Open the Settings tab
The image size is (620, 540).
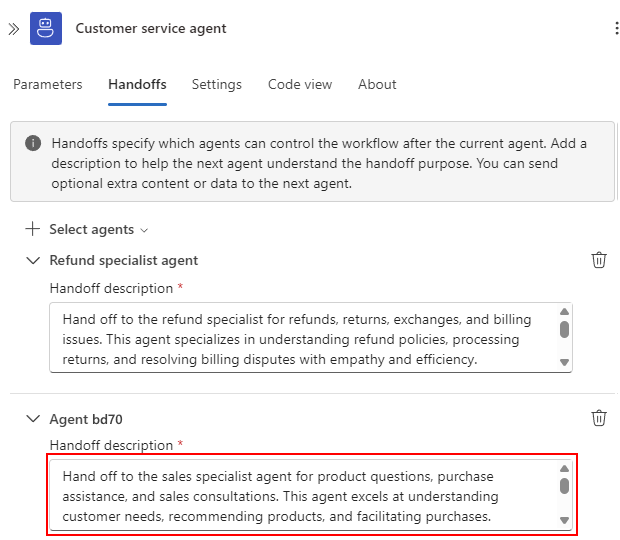coord(217,85)
